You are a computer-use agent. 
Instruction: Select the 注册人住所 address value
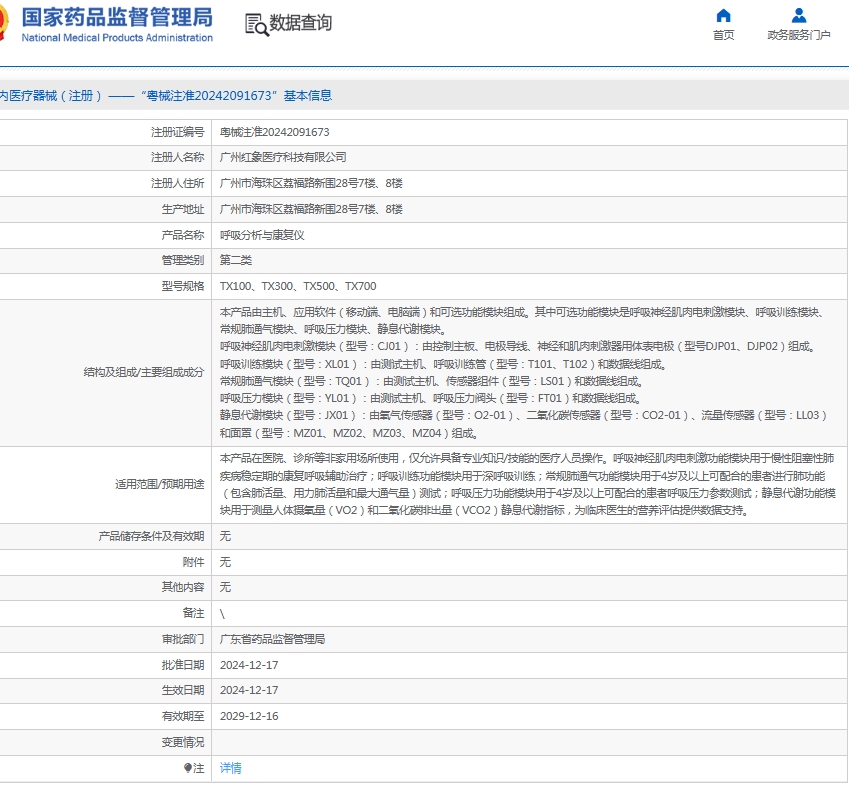pyautogui.click(x=311, y=184)
